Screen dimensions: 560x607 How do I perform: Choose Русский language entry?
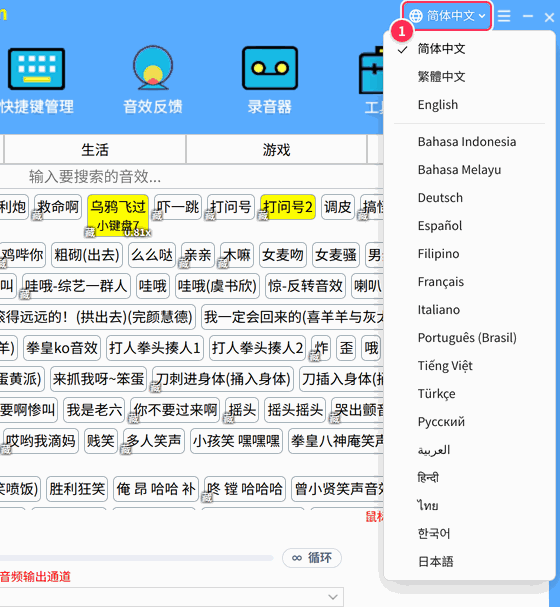pos(441,422)
